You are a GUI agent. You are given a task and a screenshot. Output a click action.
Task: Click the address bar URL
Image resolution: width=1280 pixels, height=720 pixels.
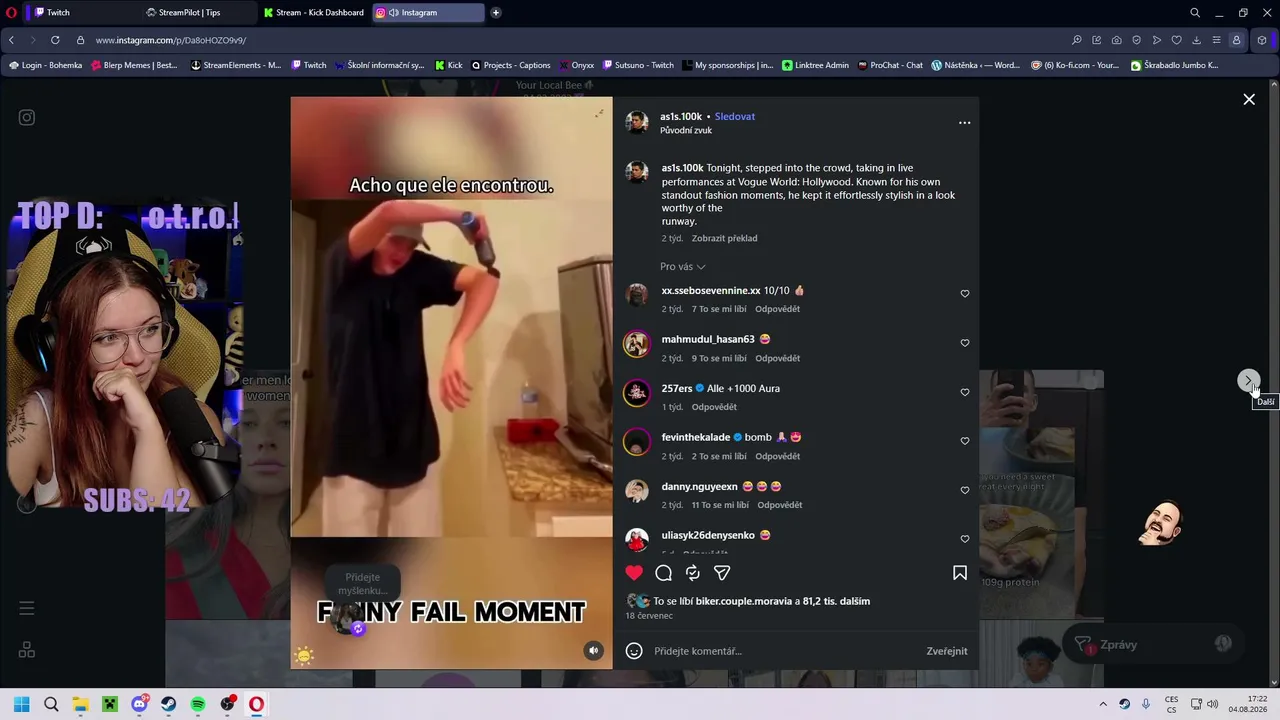click(x=171, y=40)
